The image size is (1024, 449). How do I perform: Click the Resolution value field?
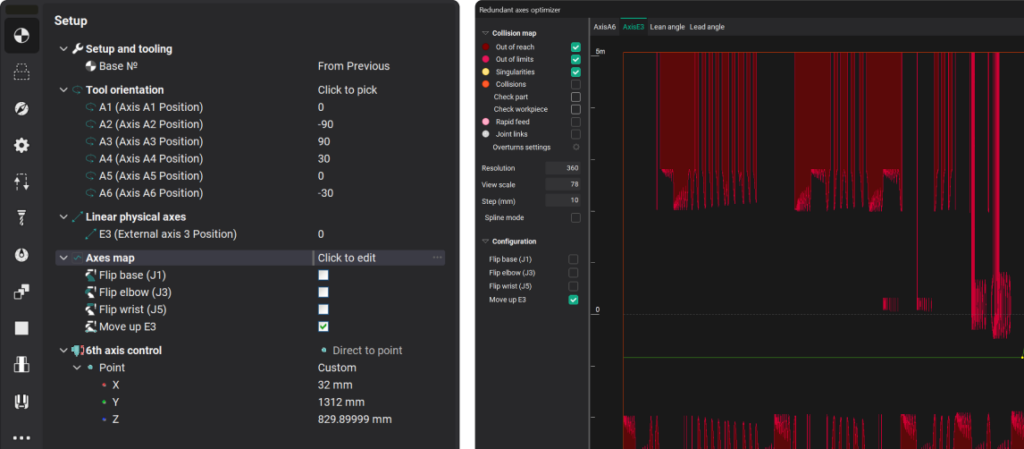pos(563,168)
